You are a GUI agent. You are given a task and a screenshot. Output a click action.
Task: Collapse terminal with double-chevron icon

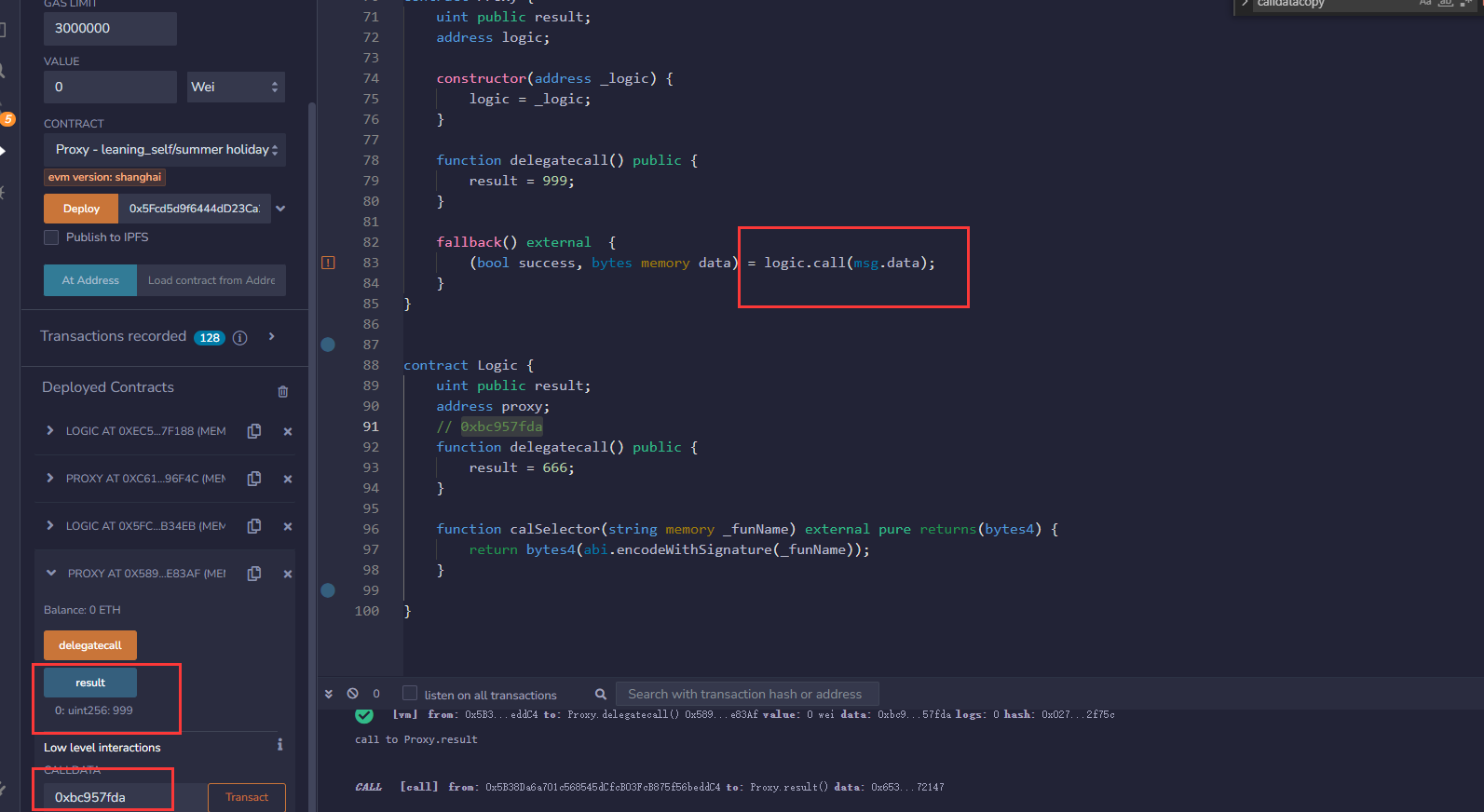point(328,694)
